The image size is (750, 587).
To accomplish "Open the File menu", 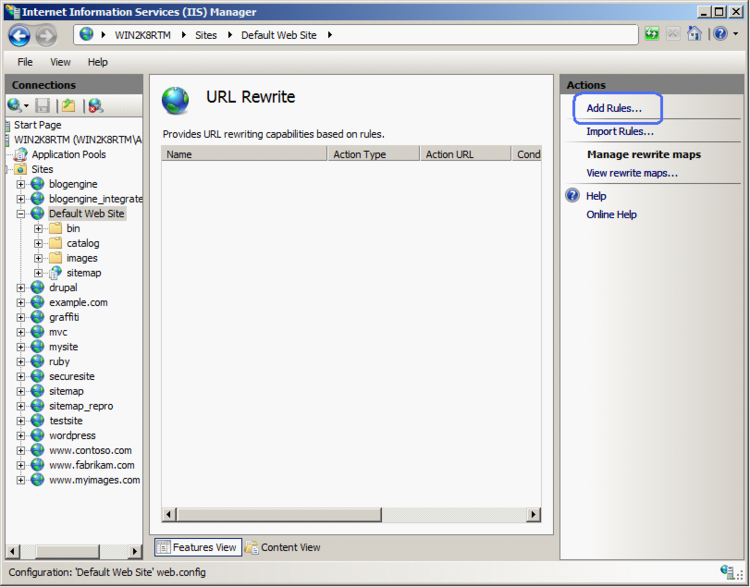I will (x=25, y=62).
